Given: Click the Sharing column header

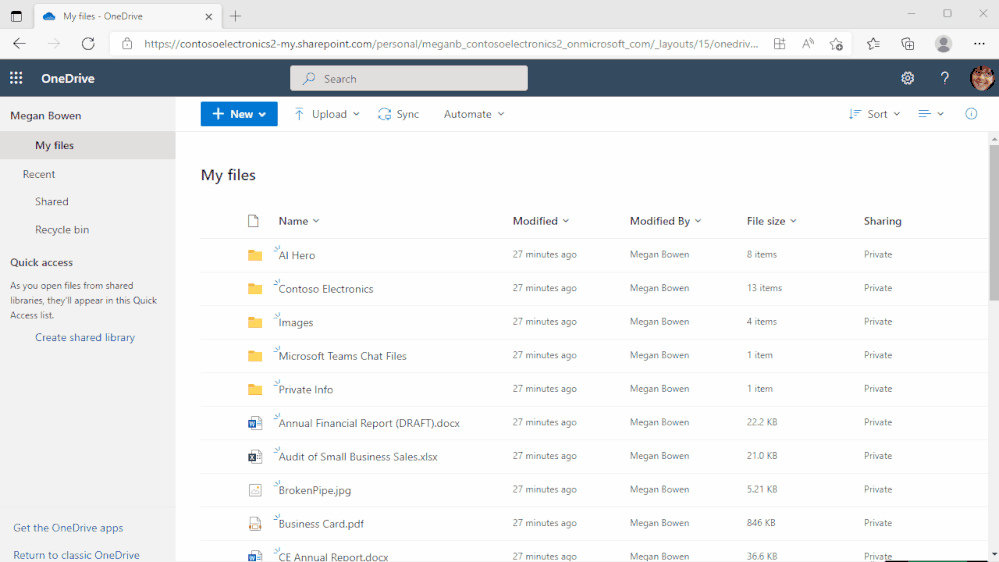Looking at the screenshot, I should click(882, 221).
